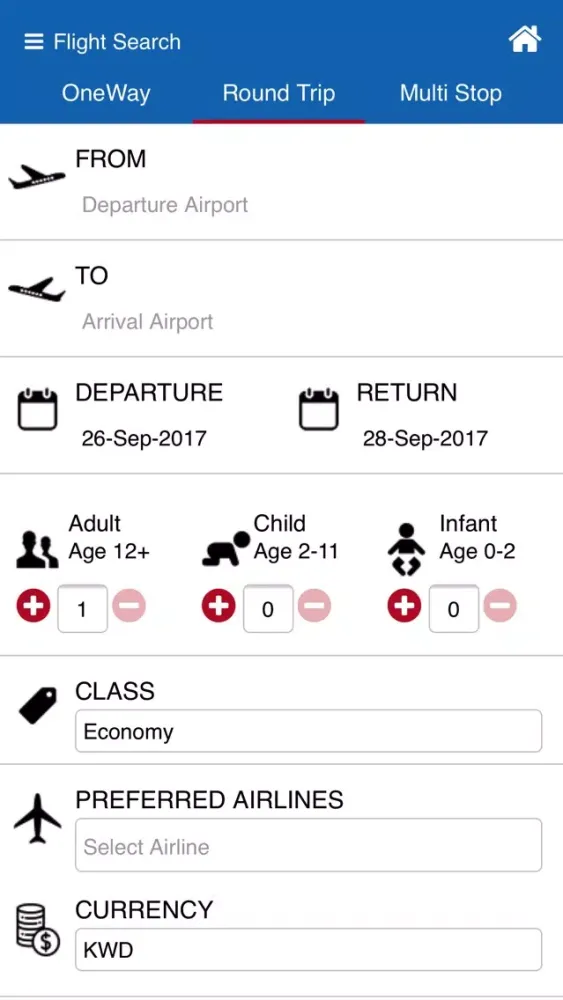This screenshot has width=563, height=1000.
Task: Decrease adult count with minus icon
Action: (129, 606)
